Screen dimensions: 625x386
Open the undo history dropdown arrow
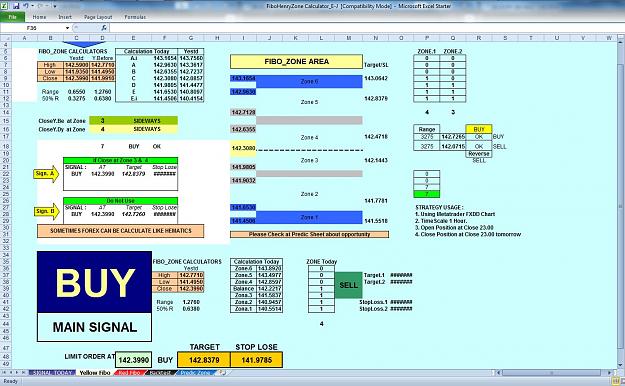click(33, 6)
